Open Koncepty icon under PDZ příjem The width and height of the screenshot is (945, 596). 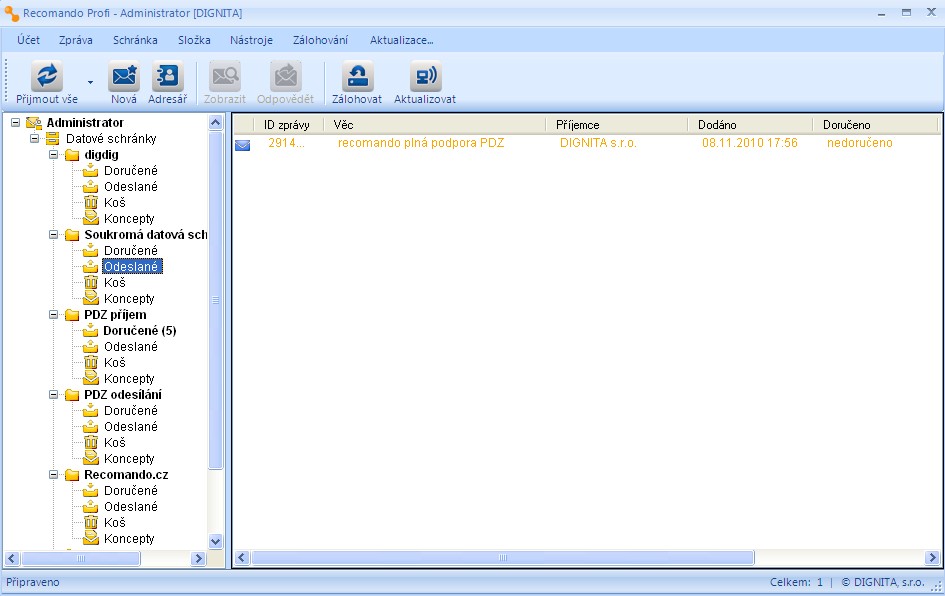click(90, 378)
